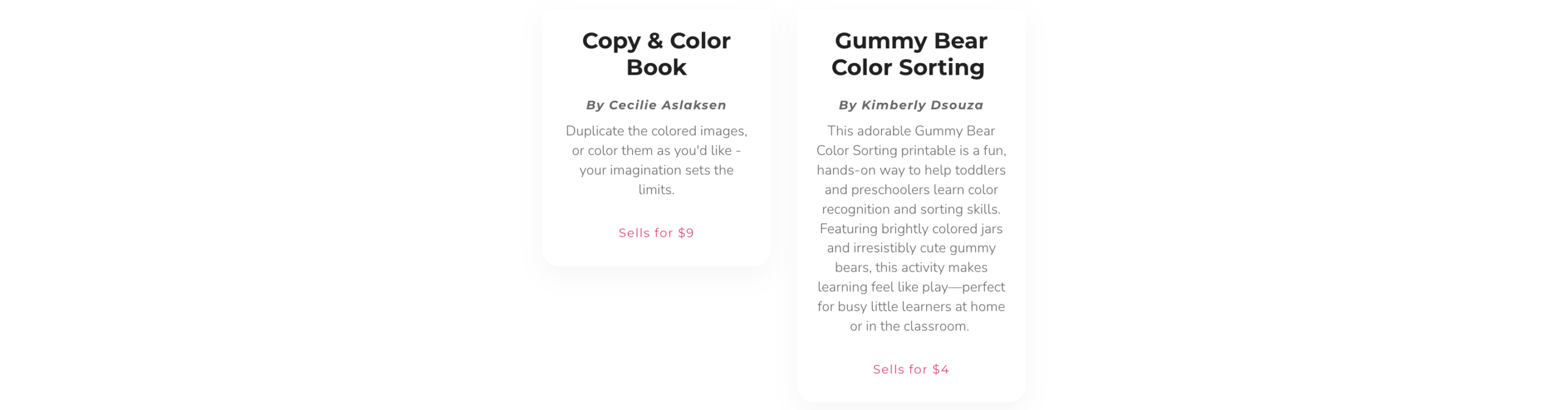Click the line 'This adorable Gummy Bear'
Screen dimensions: 1568x410
[910, 131]
